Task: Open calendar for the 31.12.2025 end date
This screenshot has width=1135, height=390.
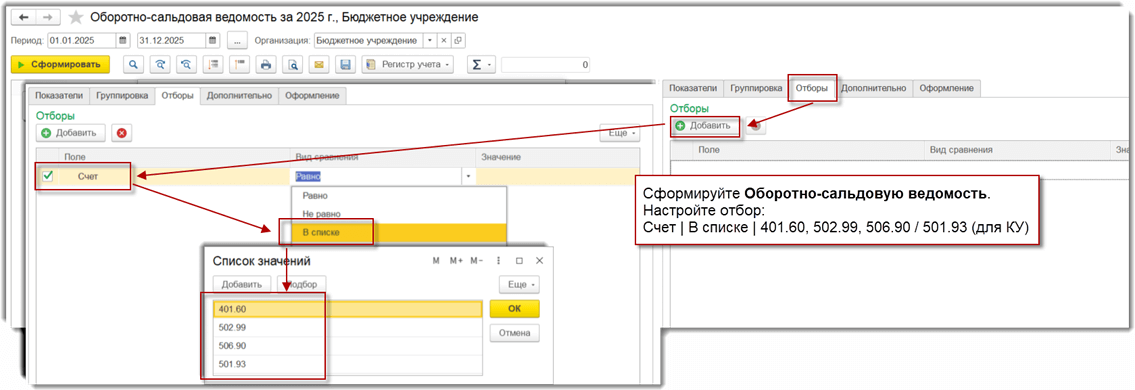Action: (x=213, y=40)
